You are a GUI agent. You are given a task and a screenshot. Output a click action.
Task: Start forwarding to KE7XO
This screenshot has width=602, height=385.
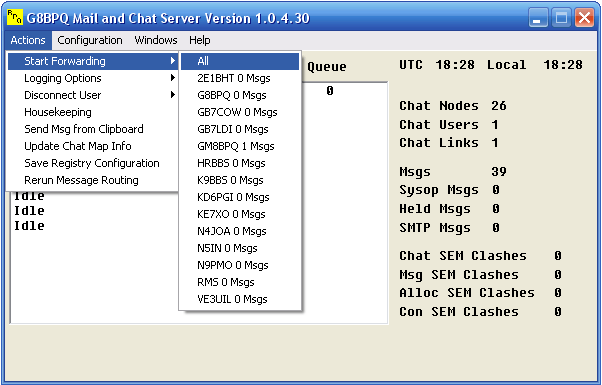pos(240,214)
